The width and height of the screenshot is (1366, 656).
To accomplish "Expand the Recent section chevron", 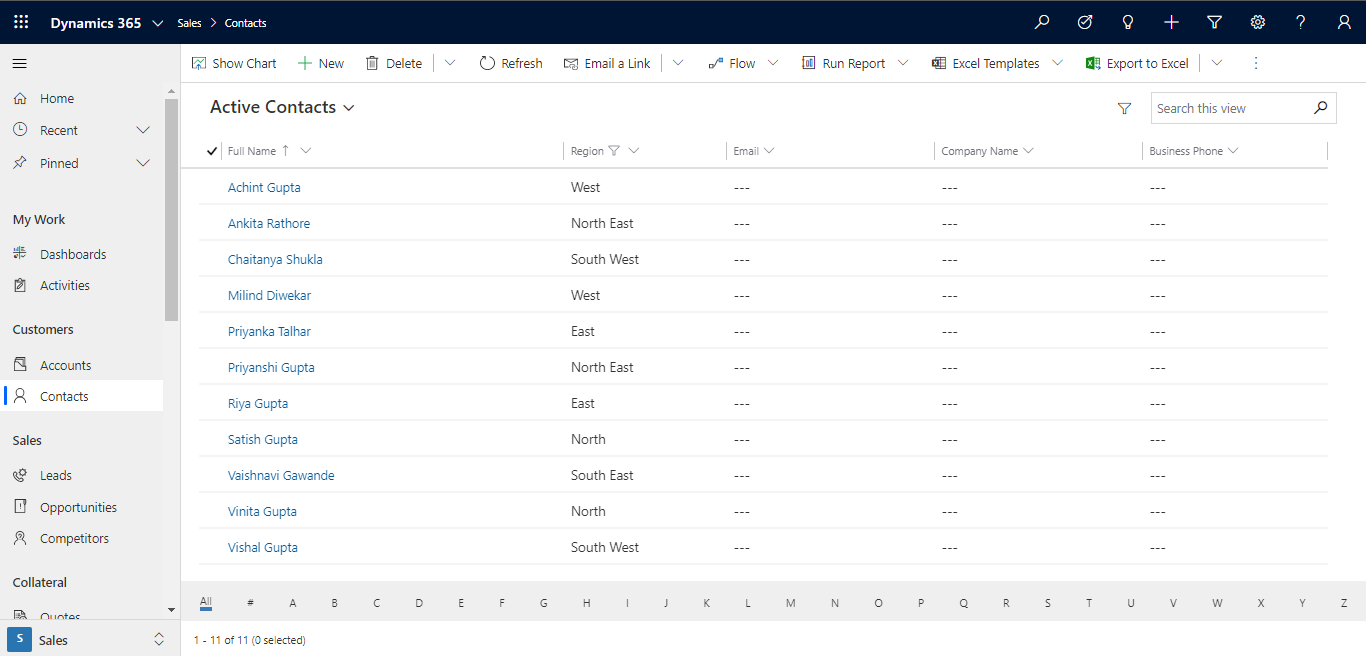I will pos(143,130).
